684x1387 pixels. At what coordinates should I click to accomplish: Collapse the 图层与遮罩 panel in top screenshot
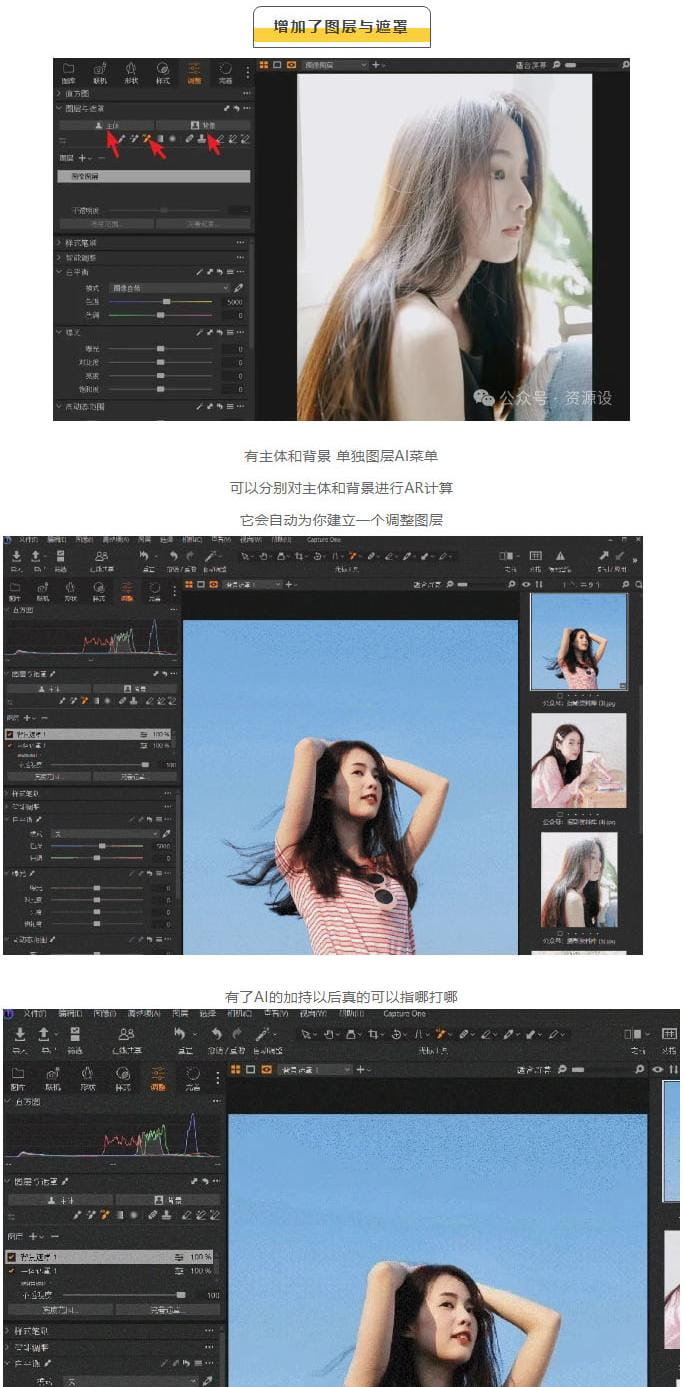coord(58,108)
